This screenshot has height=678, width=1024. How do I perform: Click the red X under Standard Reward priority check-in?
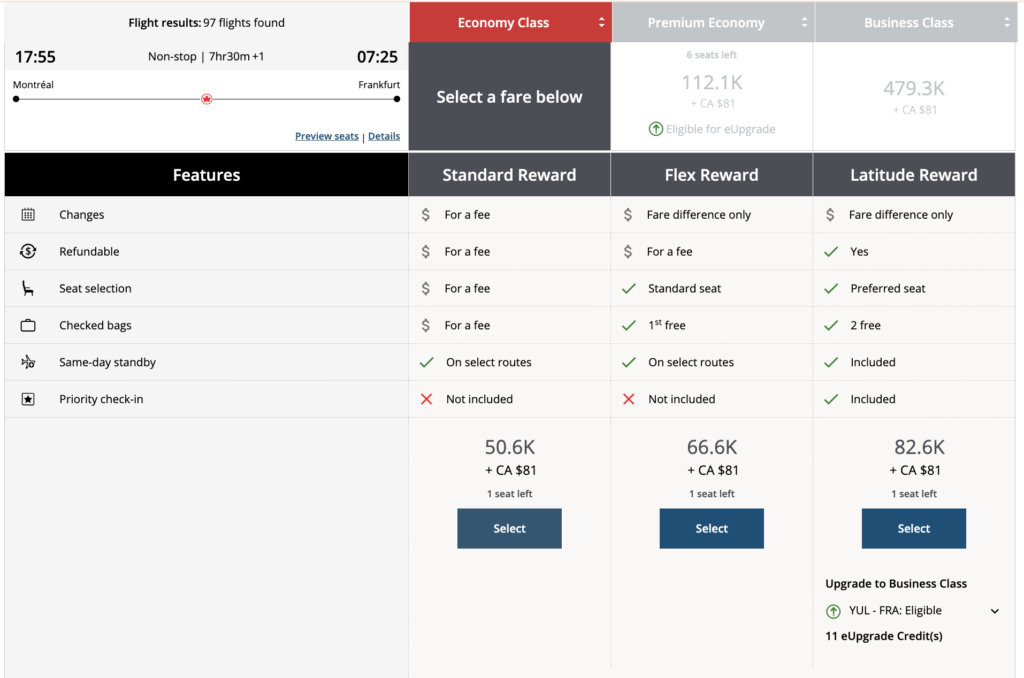(x=428, y=399)
